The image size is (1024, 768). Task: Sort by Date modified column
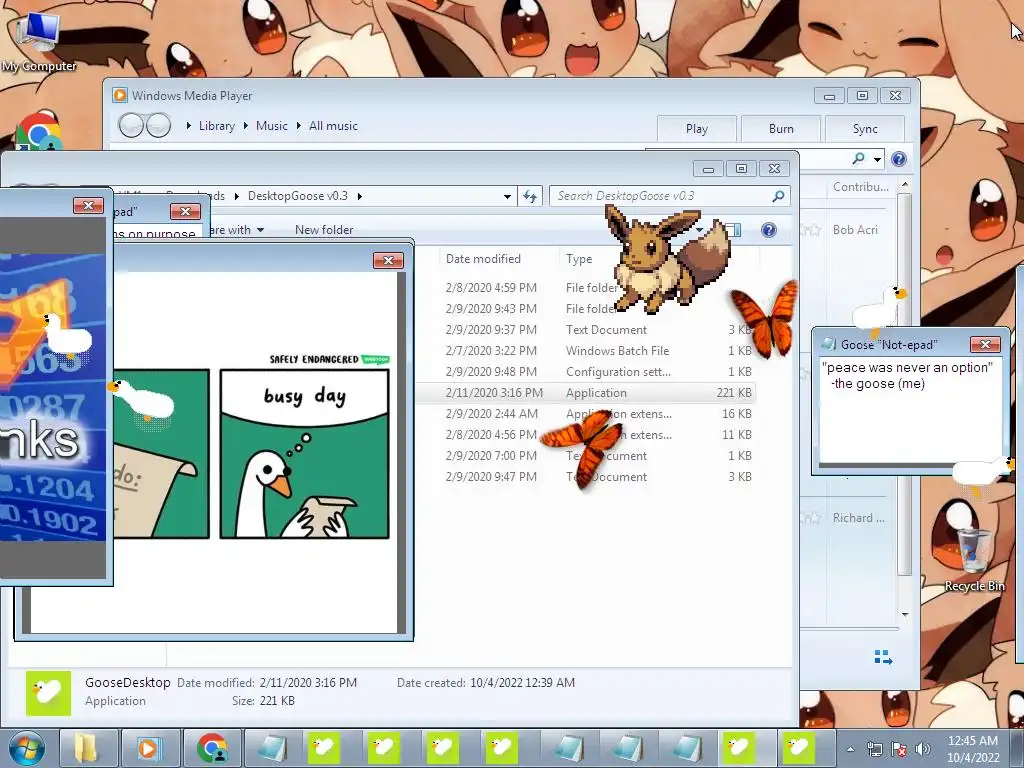483,259
